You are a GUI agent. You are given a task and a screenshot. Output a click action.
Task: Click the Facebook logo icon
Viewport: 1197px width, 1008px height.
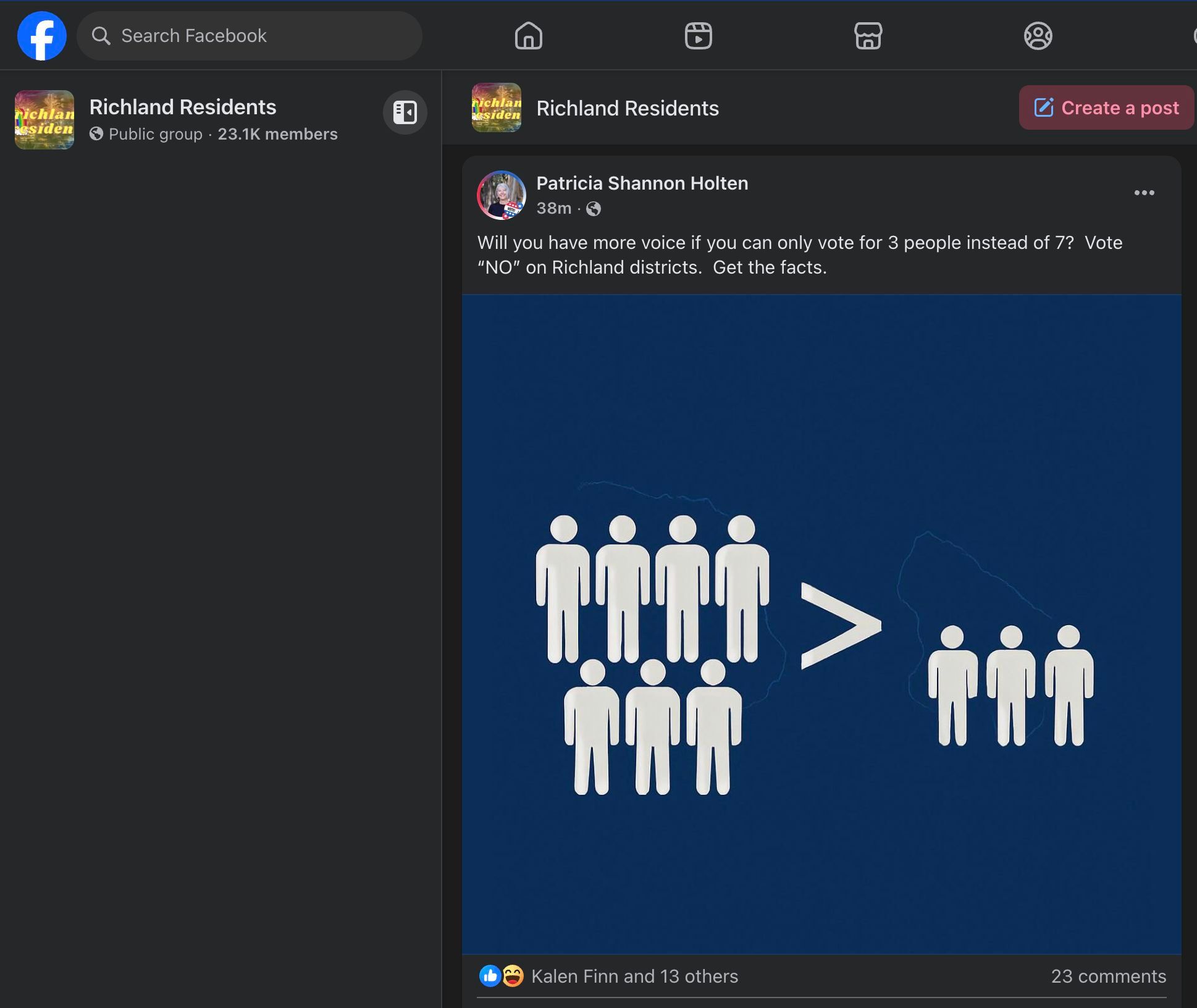[41, 36]
